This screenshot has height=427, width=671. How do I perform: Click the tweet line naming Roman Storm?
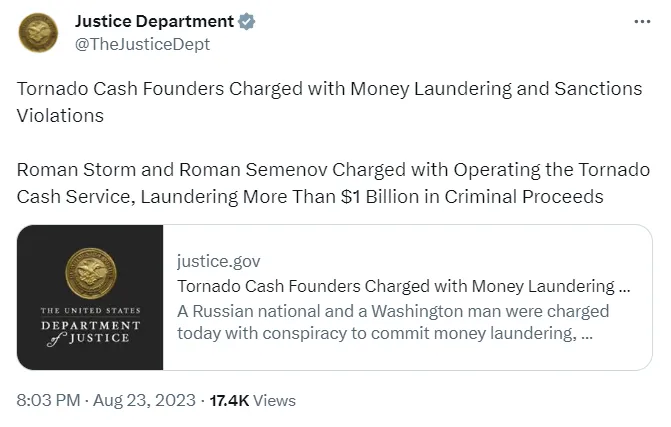pos(333,168)
